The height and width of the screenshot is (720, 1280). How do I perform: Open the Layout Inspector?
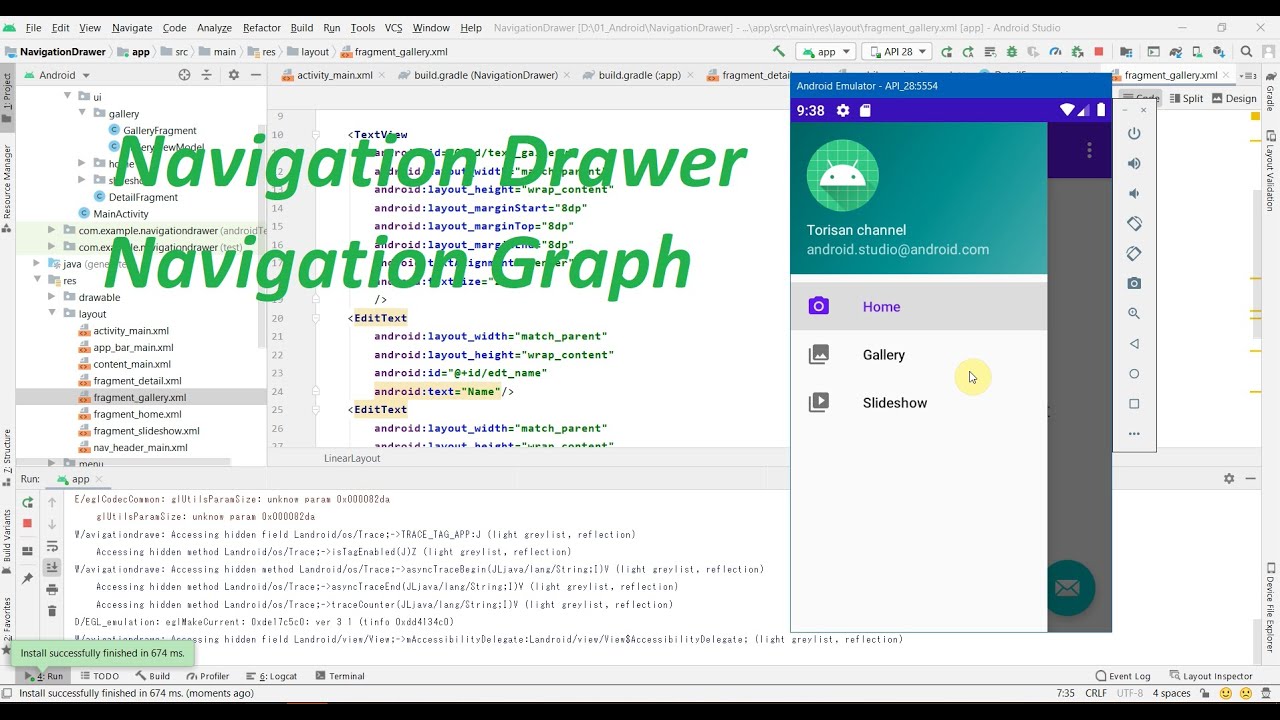pos(1210,676)
